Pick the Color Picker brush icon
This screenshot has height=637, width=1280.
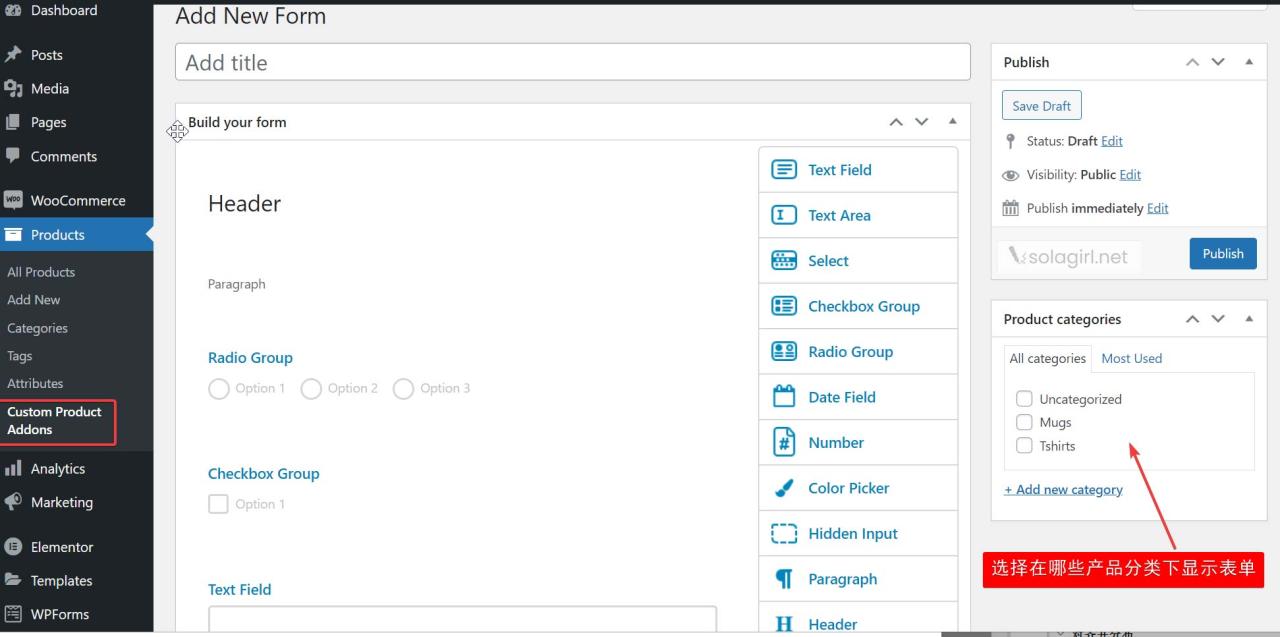[x=784, y=488]
